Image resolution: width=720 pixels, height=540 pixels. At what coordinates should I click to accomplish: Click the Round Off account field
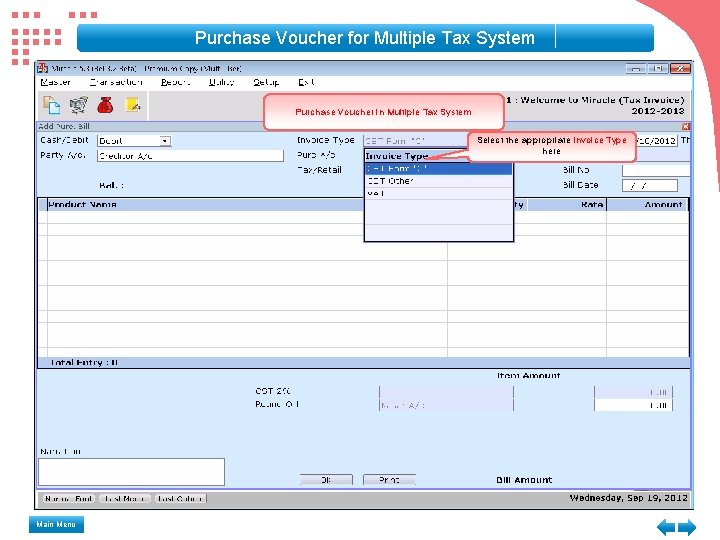pos(446,405)
